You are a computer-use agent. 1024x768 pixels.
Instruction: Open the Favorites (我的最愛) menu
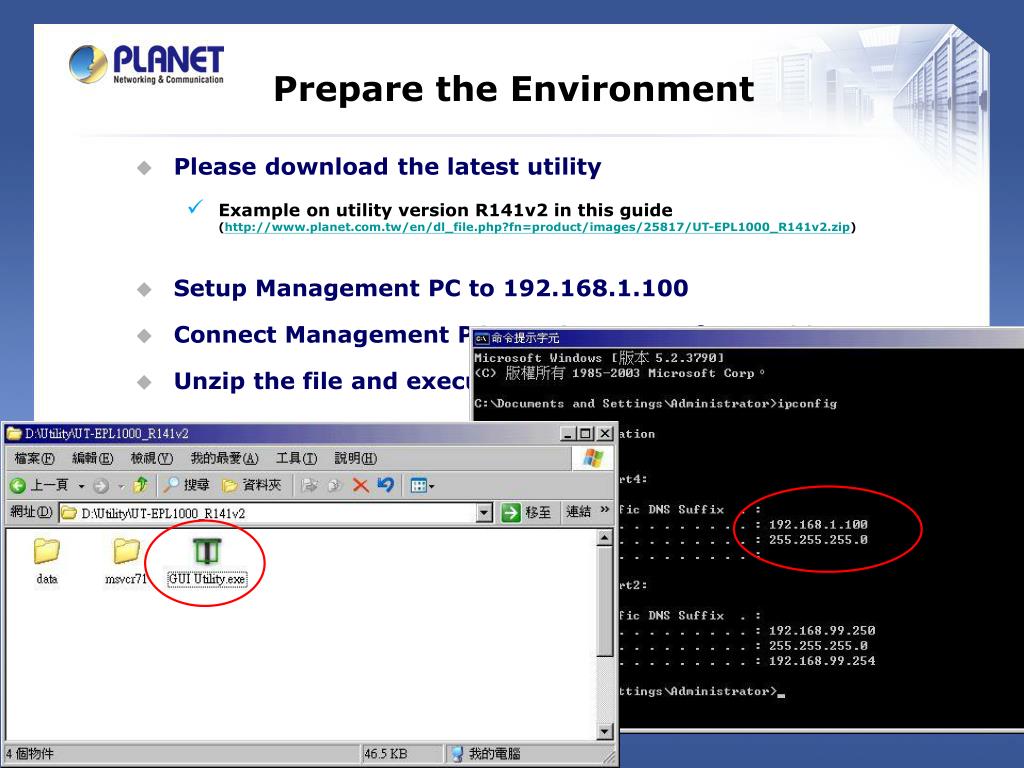coord(224,458)
